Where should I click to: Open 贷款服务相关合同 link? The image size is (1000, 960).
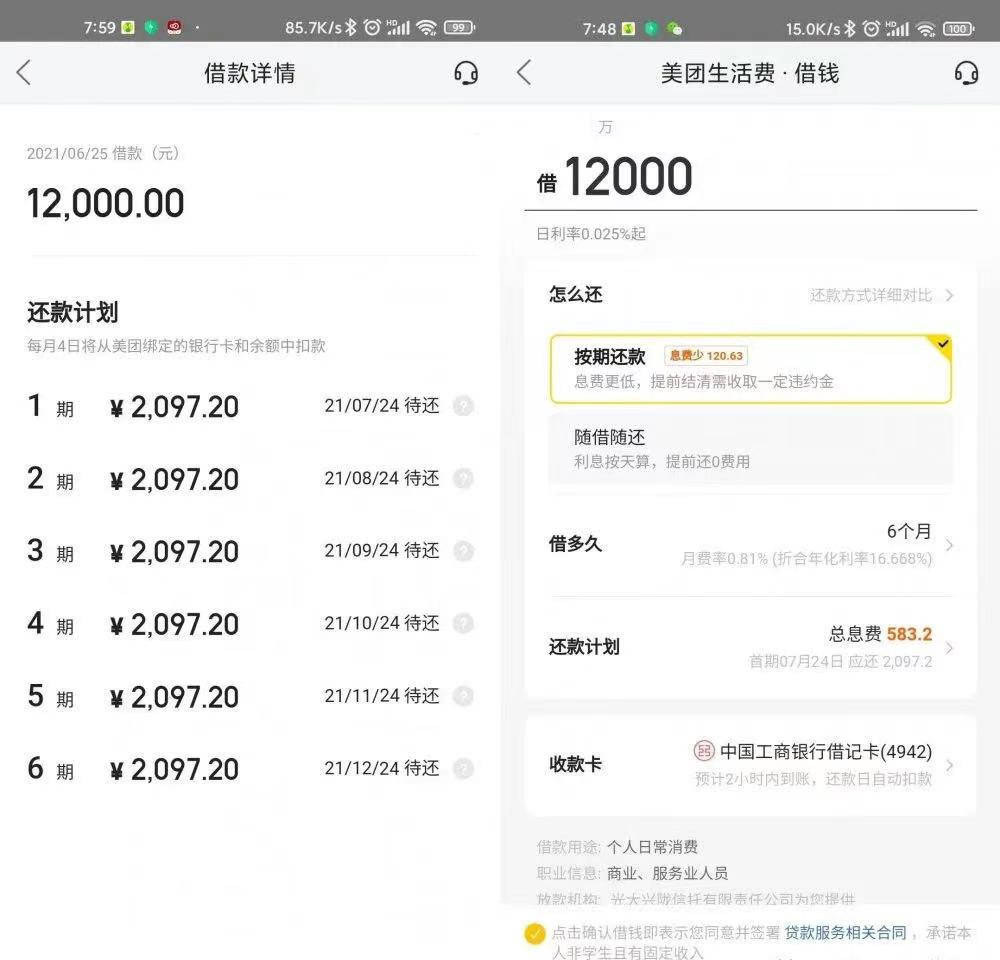click(845, 933)
